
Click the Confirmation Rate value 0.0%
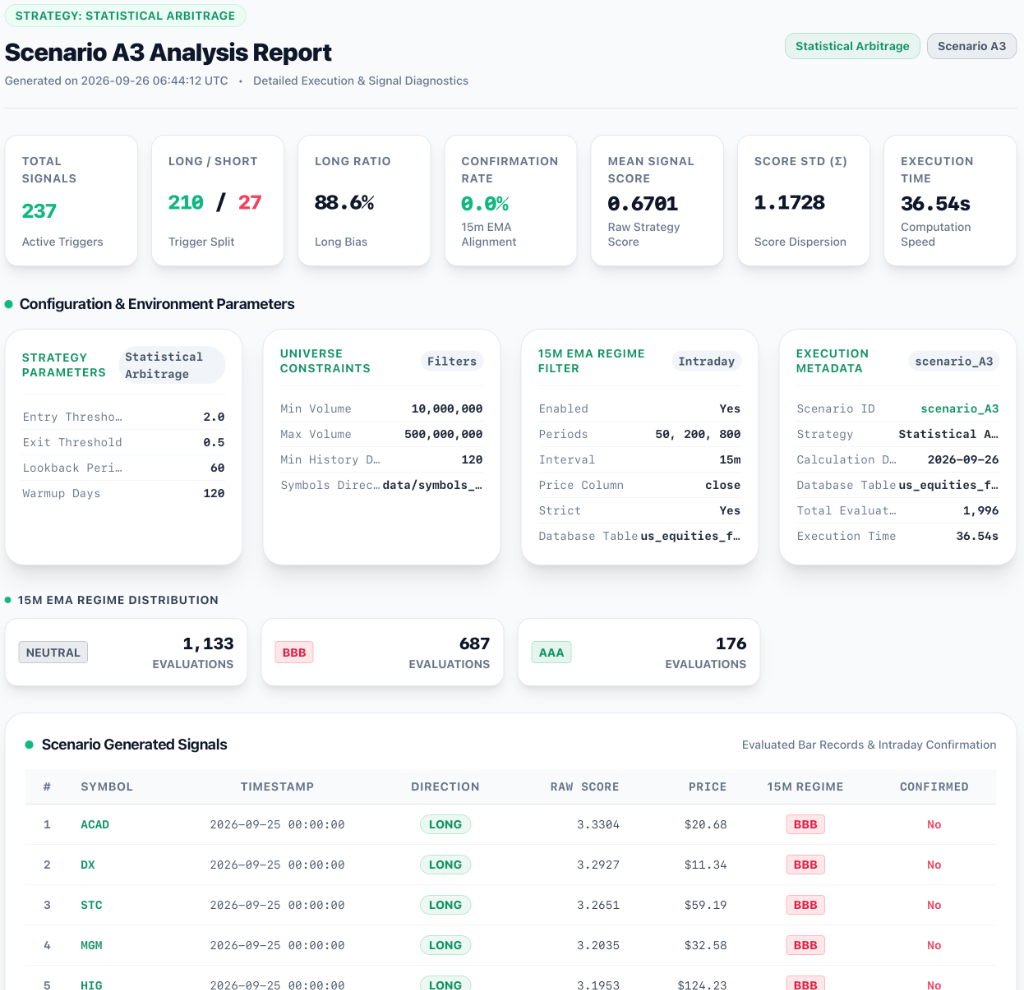click(x=485, y=204)
